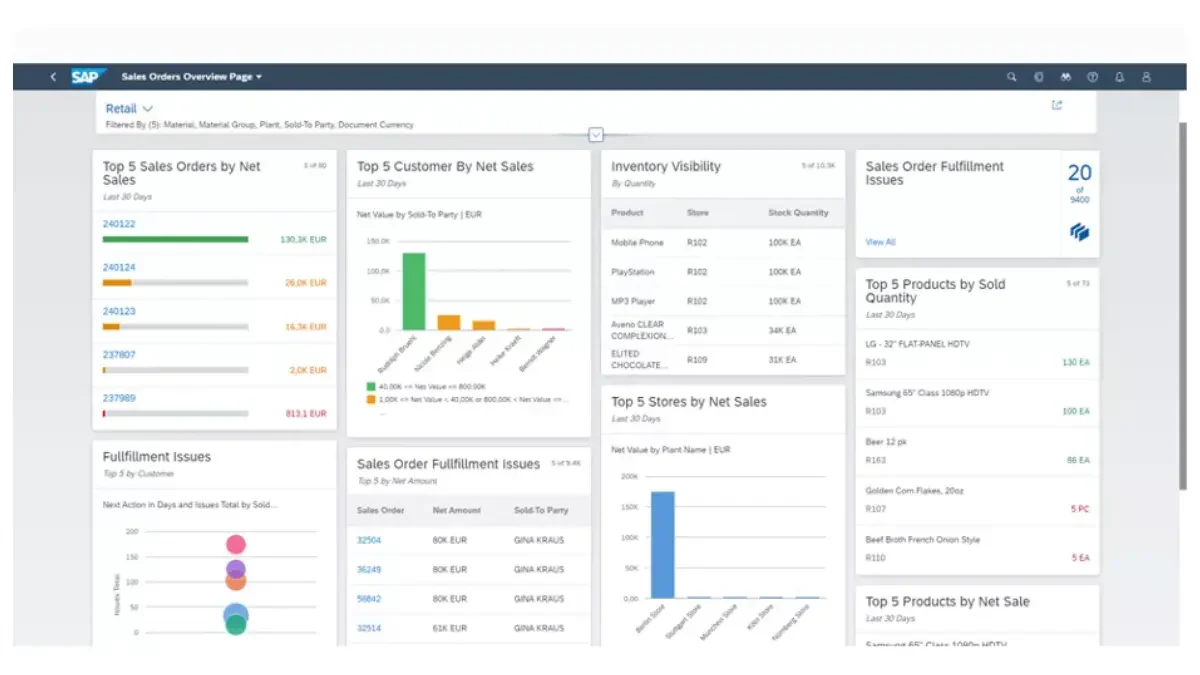
Task: Open the Top 5 Products by Sold Quantity header
Action: 977,298
